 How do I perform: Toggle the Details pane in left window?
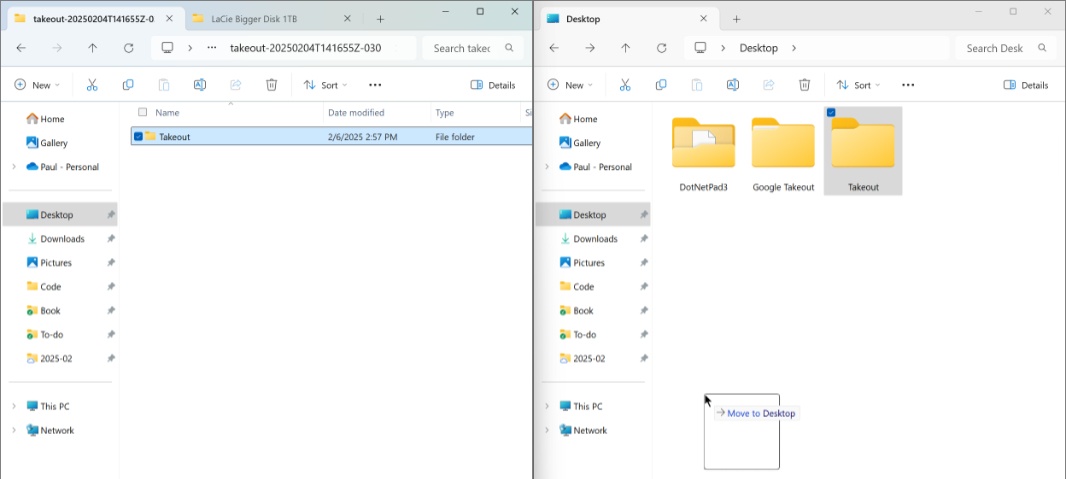coord(493,85)
